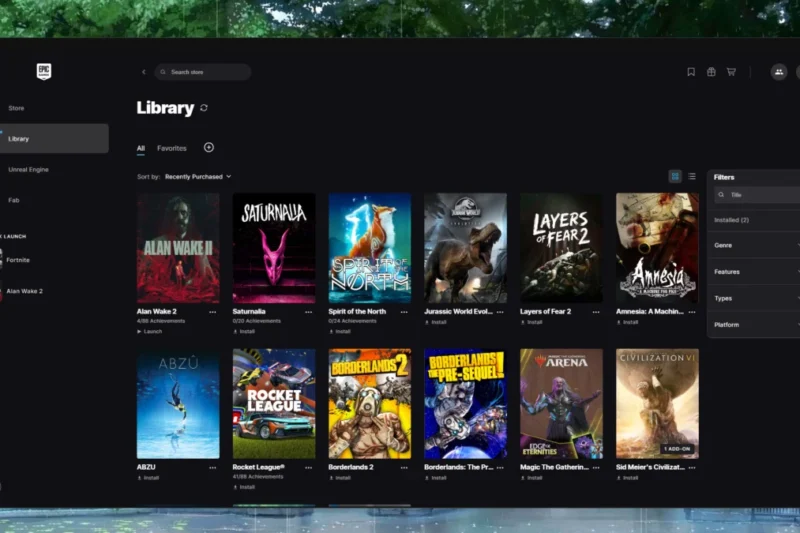Image resolution: width=800 pixels, height=533 pixels.
Task: Quick launch Fortnite from sidebar
Action: pyautogui.click(x=18, y=260)
